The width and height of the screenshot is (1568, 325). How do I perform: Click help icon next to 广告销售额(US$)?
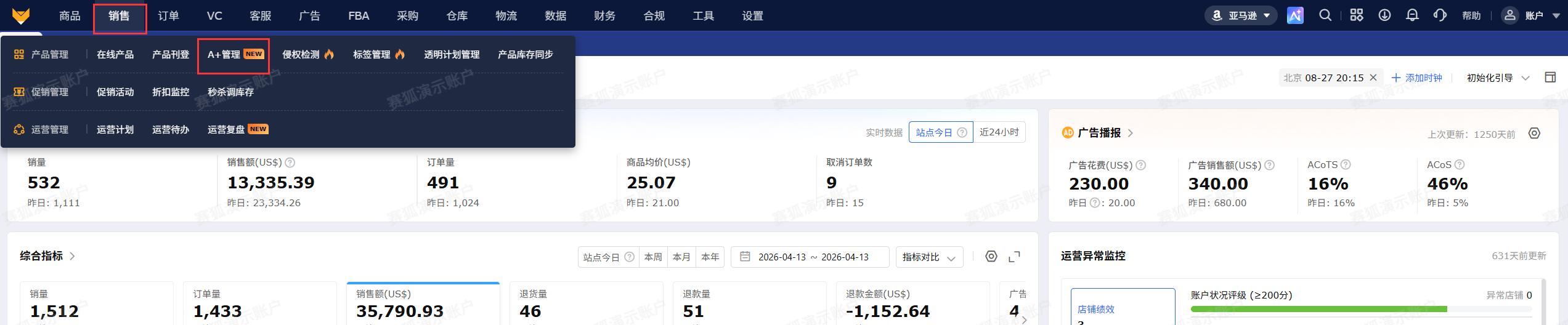point(1269,165)
